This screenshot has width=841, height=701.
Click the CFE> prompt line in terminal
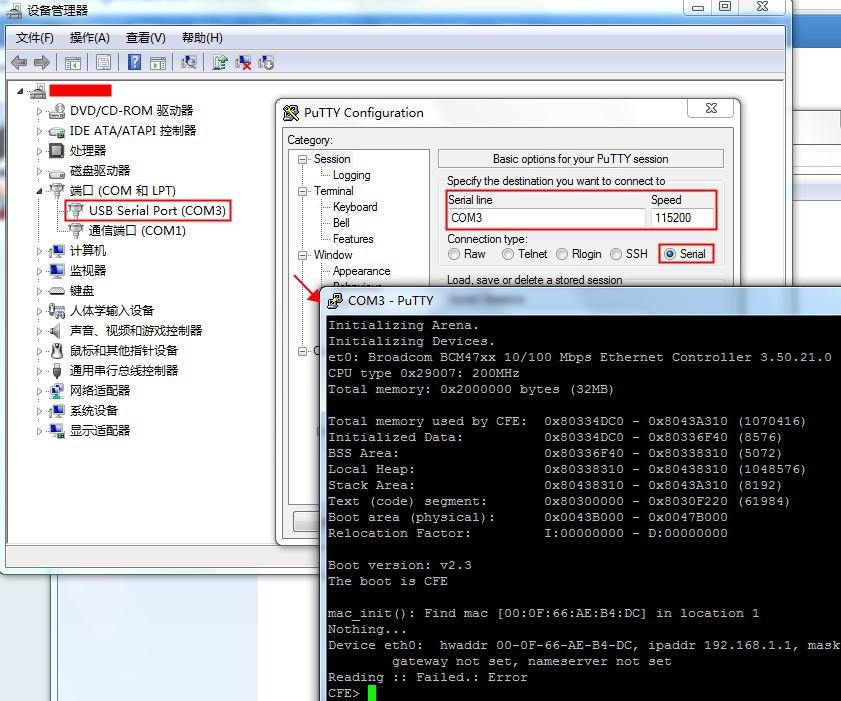(352, 693)
